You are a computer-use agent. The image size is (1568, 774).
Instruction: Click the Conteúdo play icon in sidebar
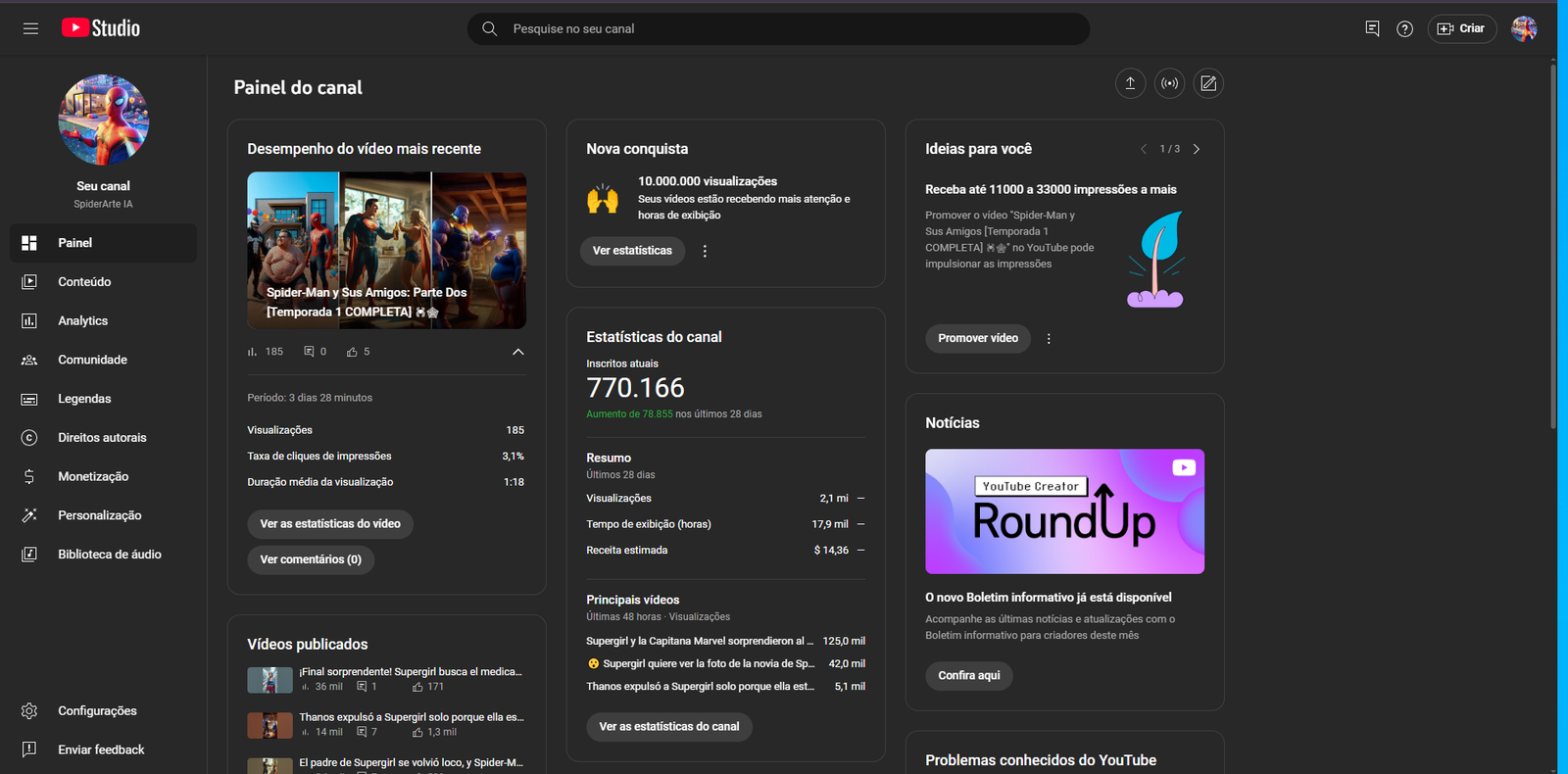point(29,282)
